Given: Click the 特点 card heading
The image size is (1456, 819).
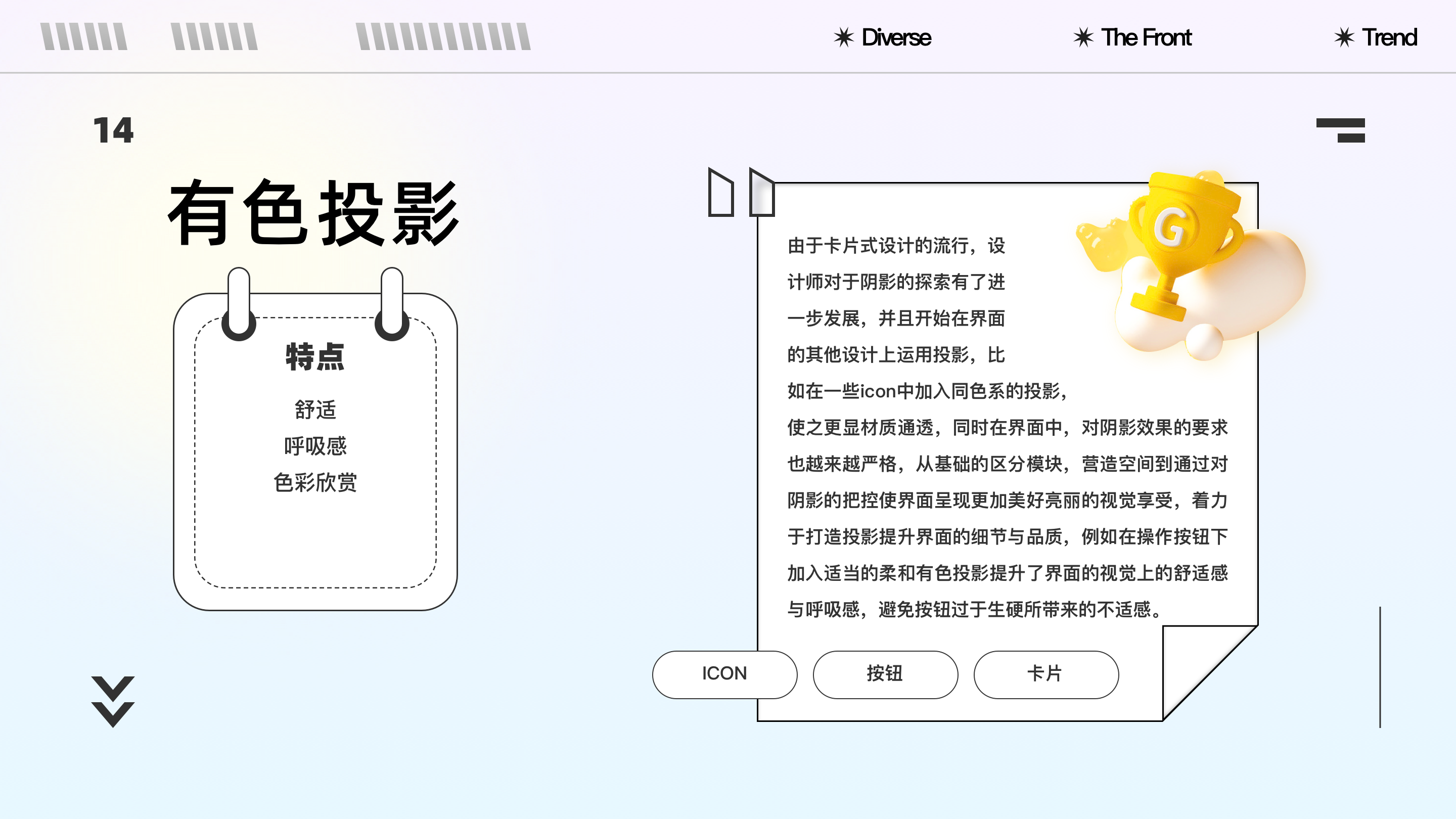Looking at the screenshot, I should click(315, 356).
